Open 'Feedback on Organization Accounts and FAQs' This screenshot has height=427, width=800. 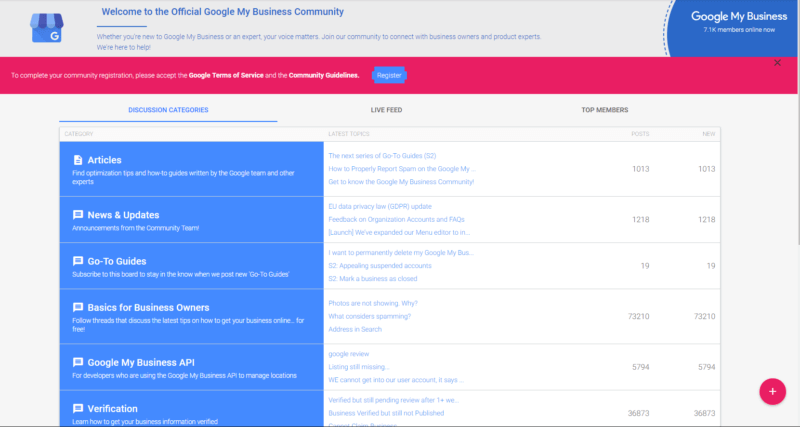coord(396,219)
